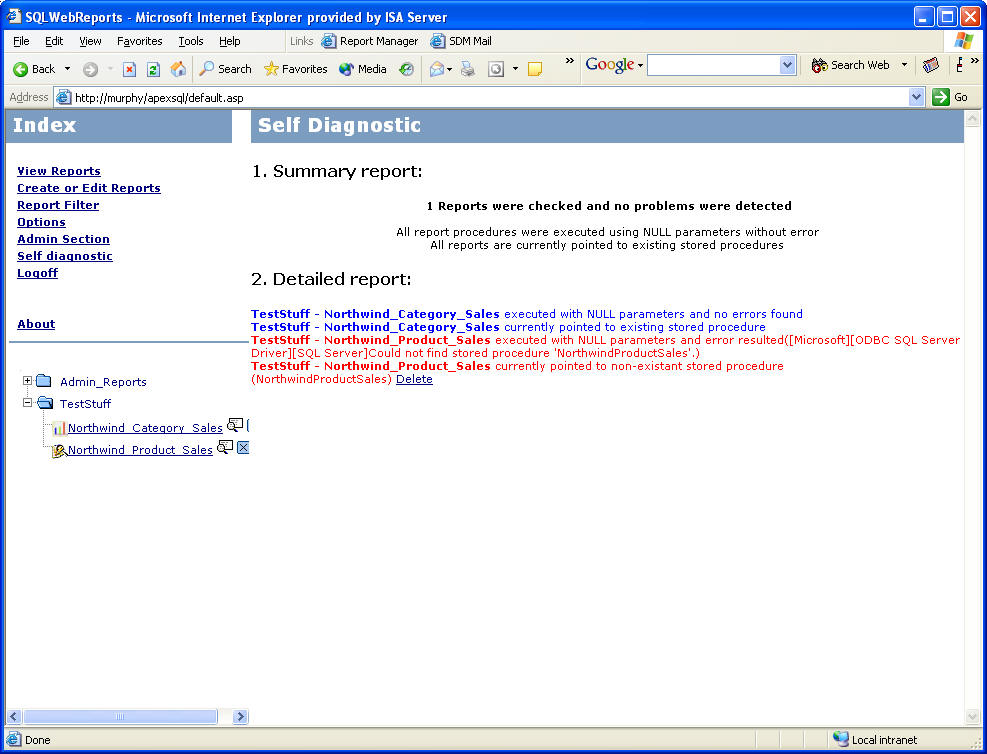987x754 pixels.
Task: Open Create or Edit Reports link
Action: pyautogui.click(x=89, y=188)
